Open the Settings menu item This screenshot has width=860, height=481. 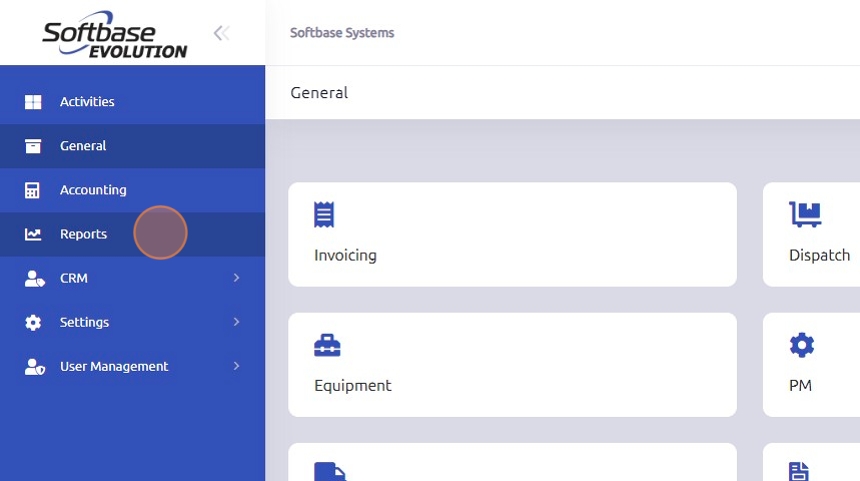(x=132, y=322)
